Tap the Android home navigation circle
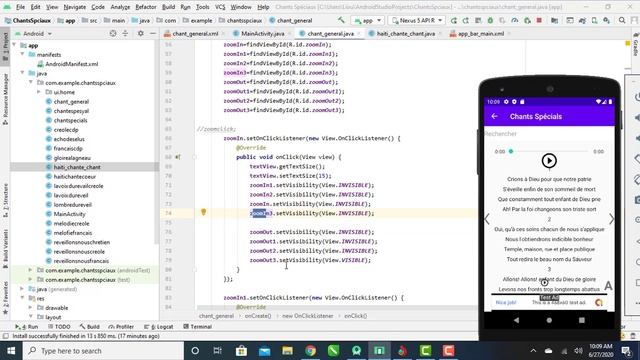The height and width of the screenshot is (360, 640). click(549, 320)
